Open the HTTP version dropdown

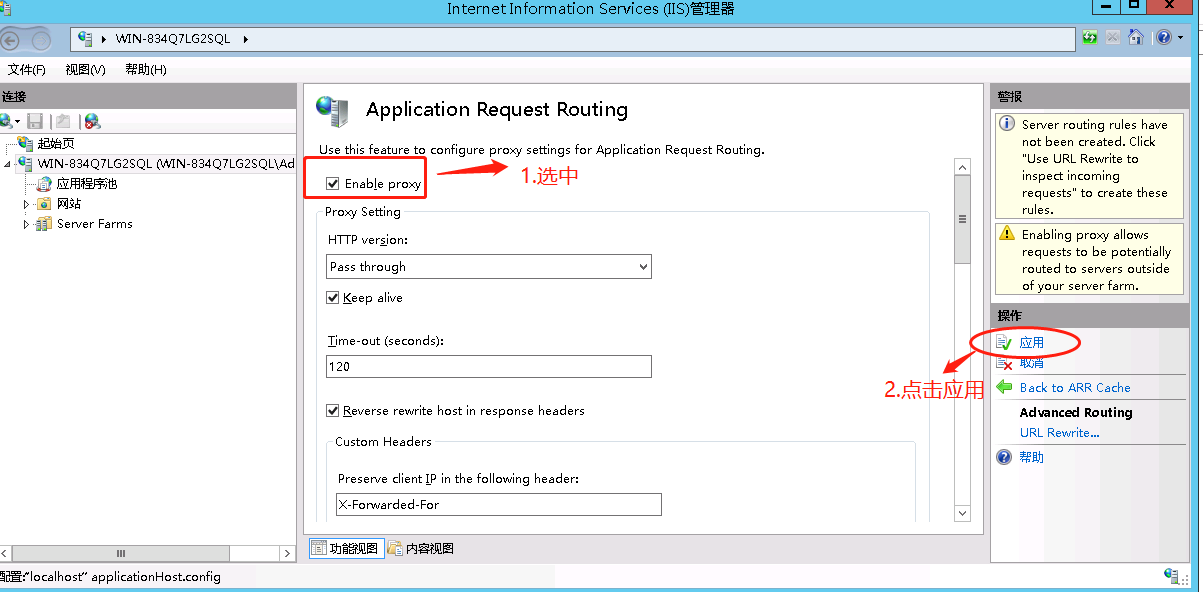(x=489, y=267)
